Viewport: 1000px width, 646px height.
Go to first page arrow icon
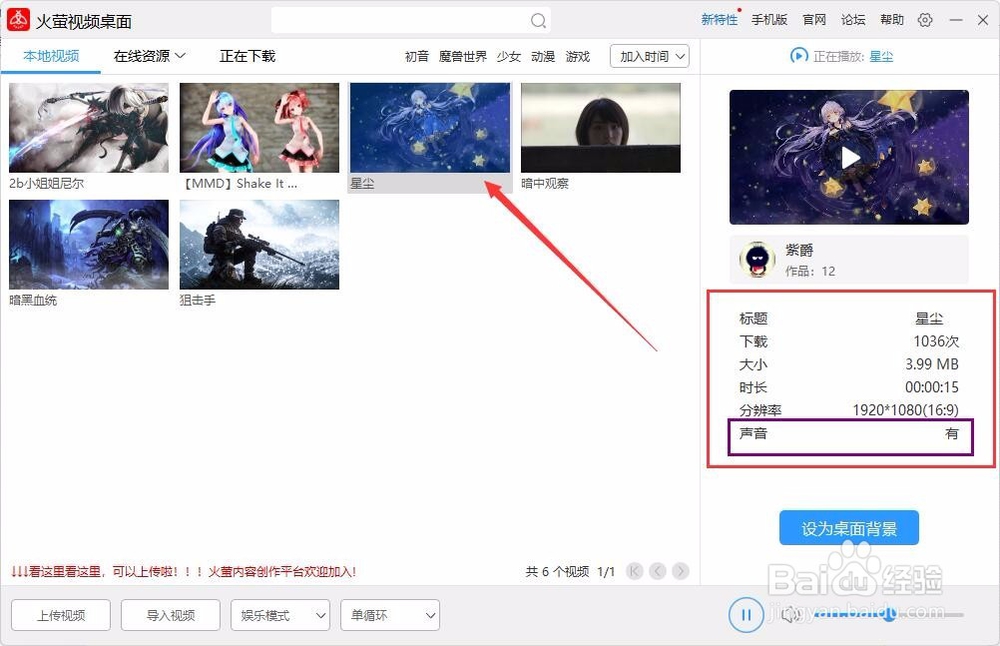635,571
